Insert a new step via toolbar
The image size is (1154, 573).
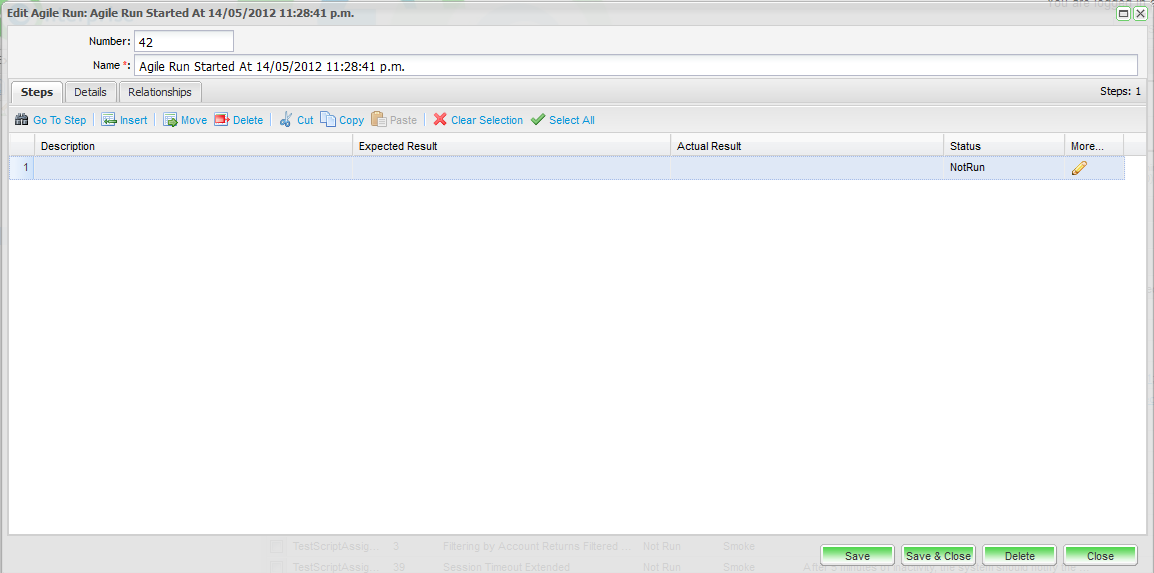tap(109, 120)
